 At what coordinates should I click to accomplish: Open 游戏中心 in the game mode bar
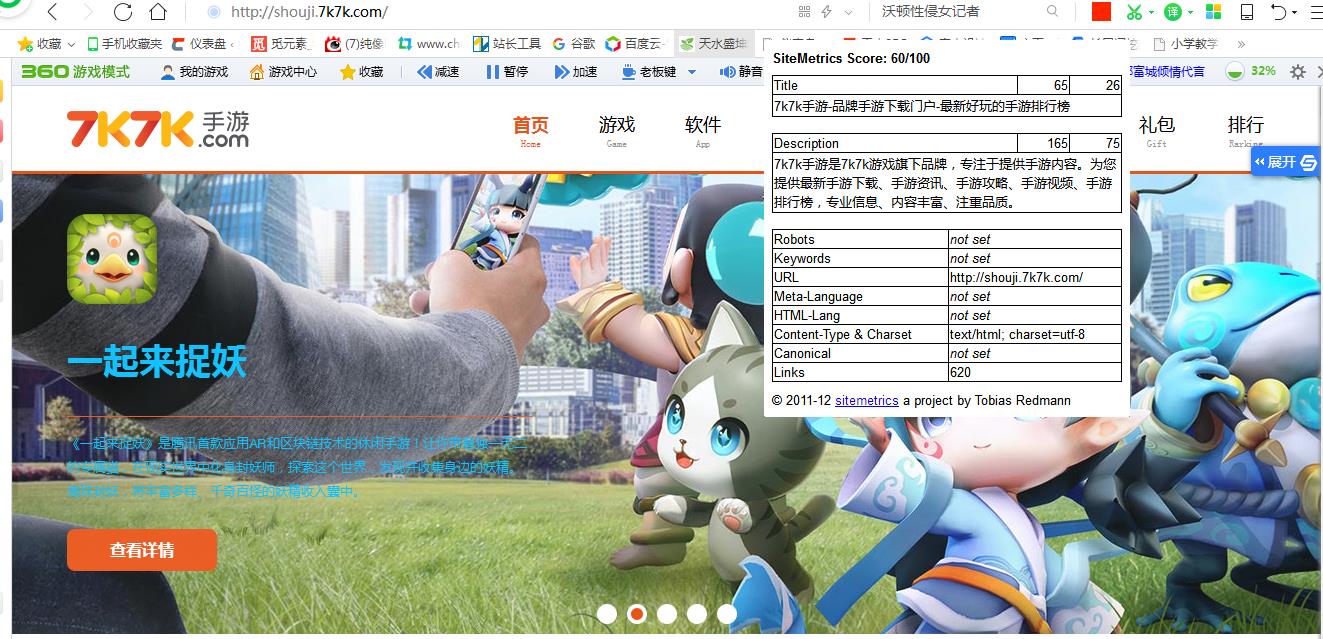pyautogui.click(x=283, y=72)
